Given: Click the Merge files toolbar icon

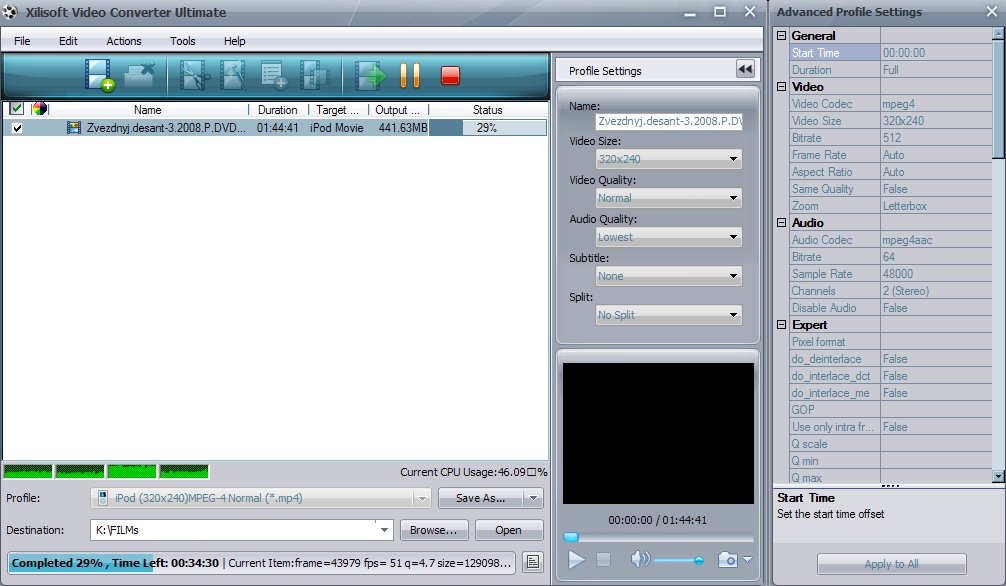Looking at the screenshot, I should click(x=314, y=75).
